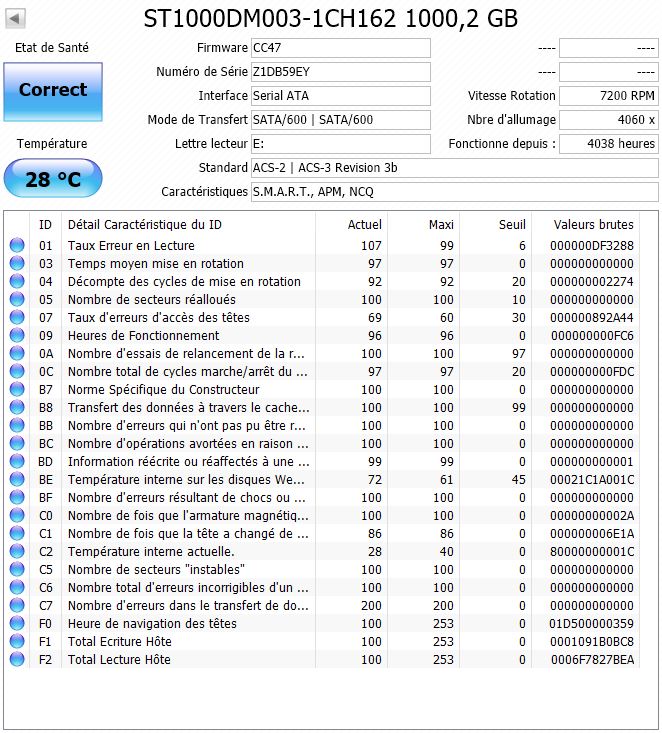Click status icon of row 09 Heures de Fonctionnement
662x733 pixels.
pyautogui.click(x=17, y=336)
